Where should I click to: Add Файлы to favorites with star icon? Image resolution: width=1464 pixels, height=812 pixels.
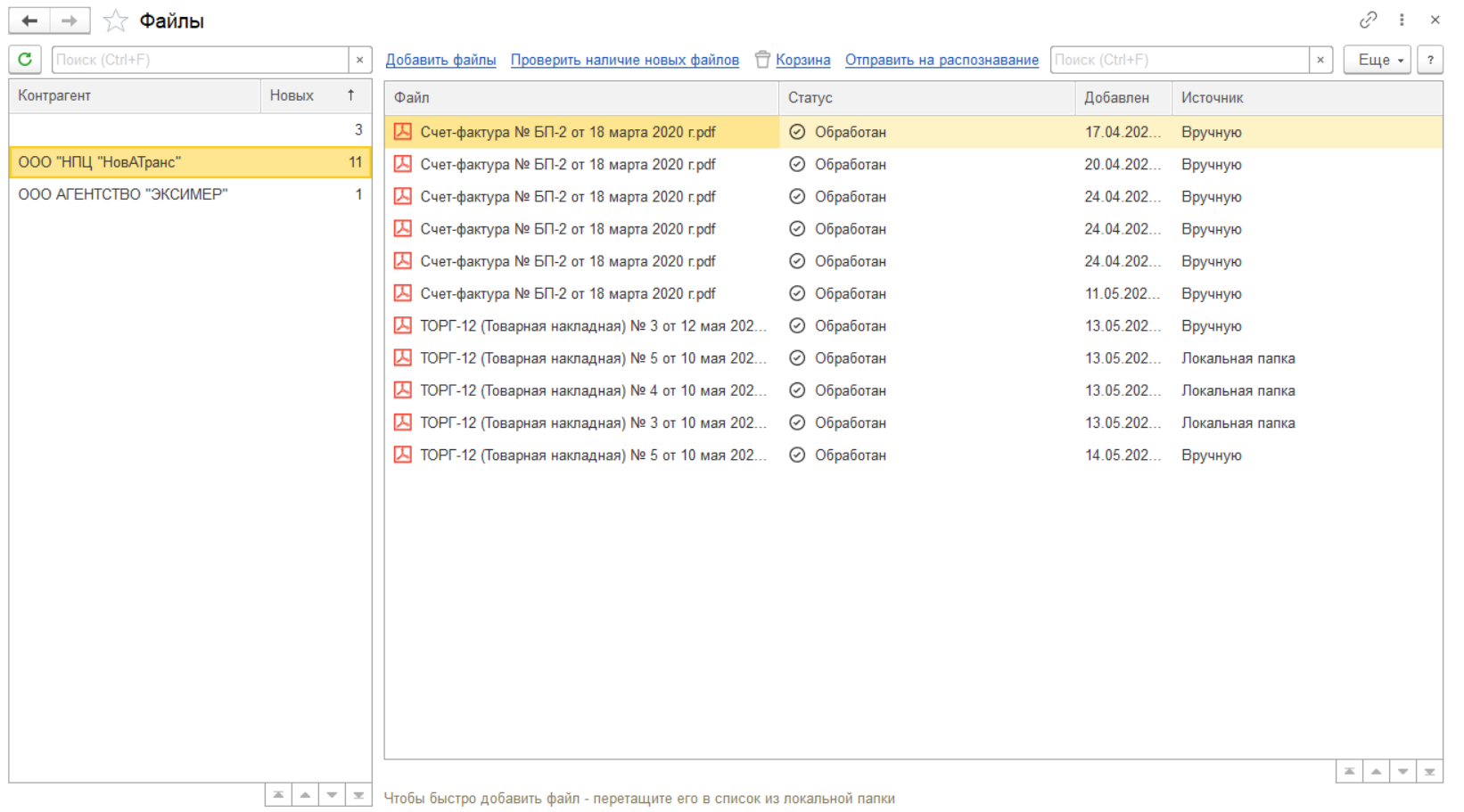(116, 21)
